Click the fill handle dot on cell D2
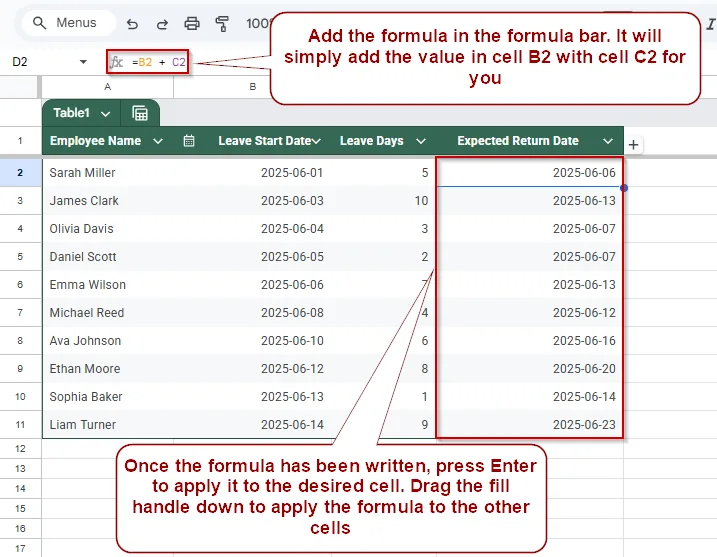 [624, 188]
